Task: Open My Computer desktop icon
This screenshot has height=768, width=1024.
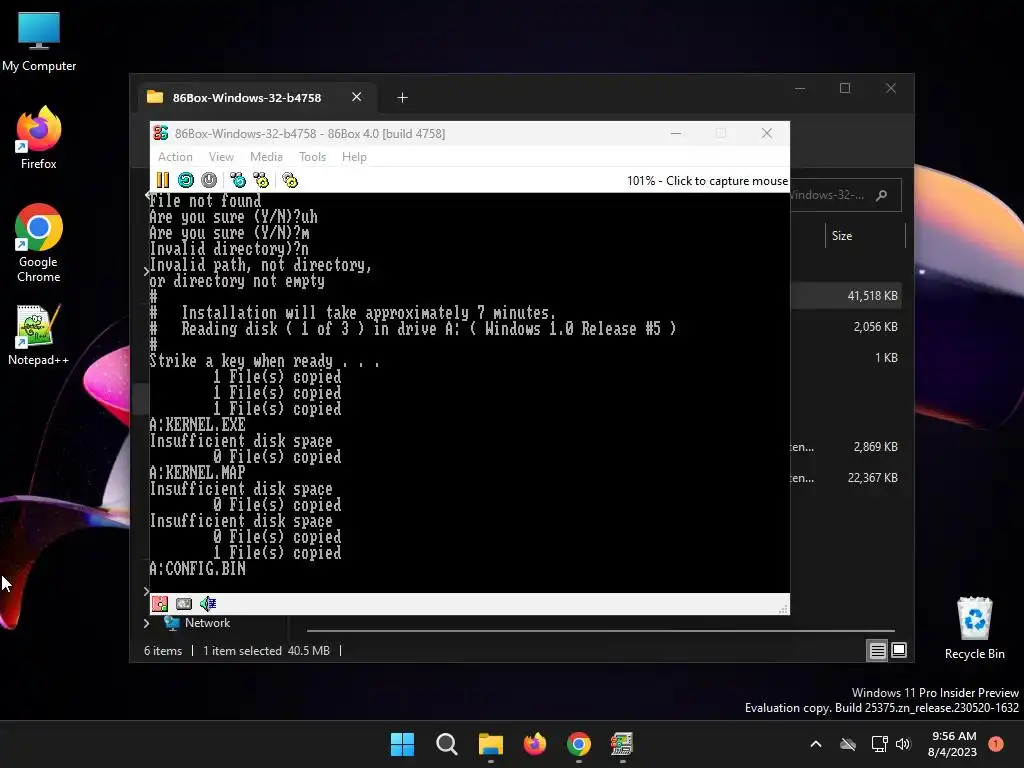Action: tap(39, 41)
